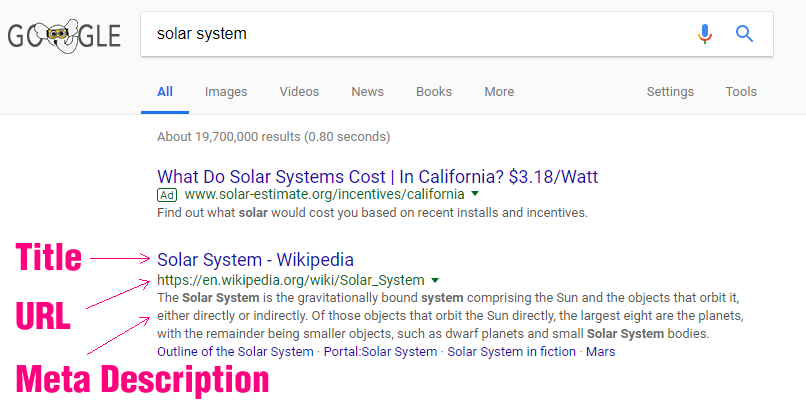The width and height of the screenshot is (806, 404).
Task: Expand the More search categories menu
Action: coord(499,91)
